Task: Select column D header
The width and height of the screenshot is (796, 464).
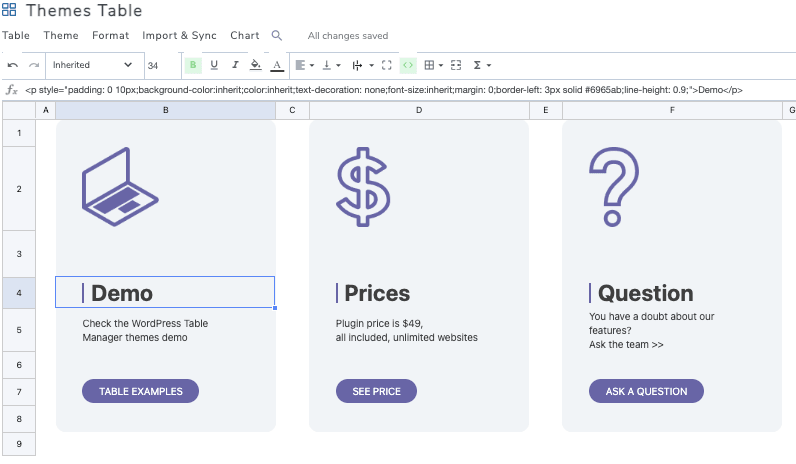Action: tap(418, 109)
